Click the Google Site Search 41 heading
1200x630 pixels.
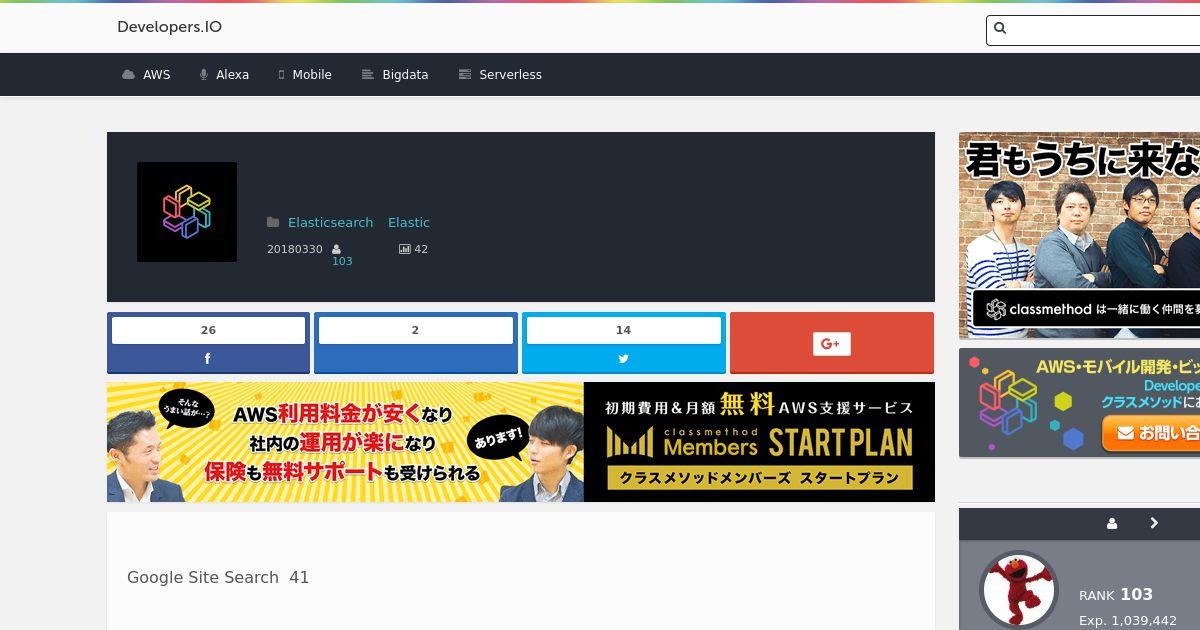218,577
